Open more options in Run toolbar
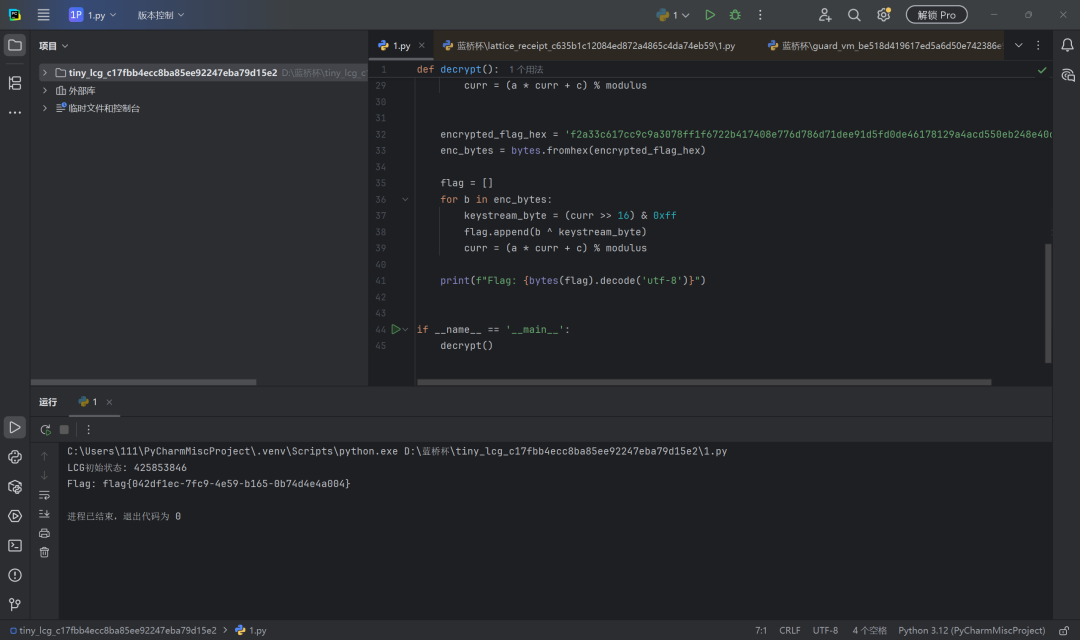The image size is (1080, 640). click(x=88, y=430)
